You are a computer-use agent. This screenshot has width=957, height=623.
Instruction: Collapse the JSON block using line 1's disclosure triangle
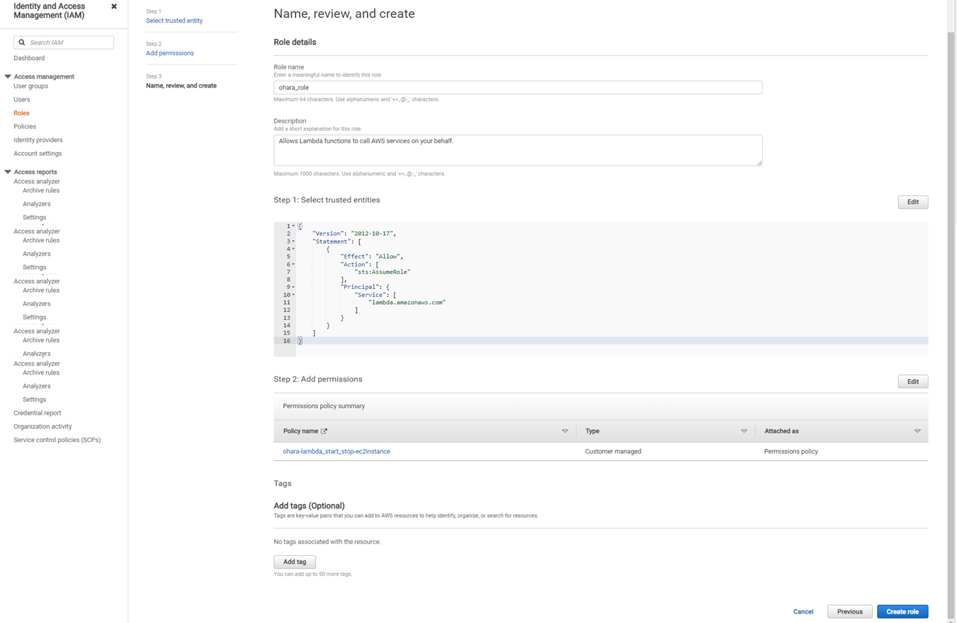pos(294,225)
